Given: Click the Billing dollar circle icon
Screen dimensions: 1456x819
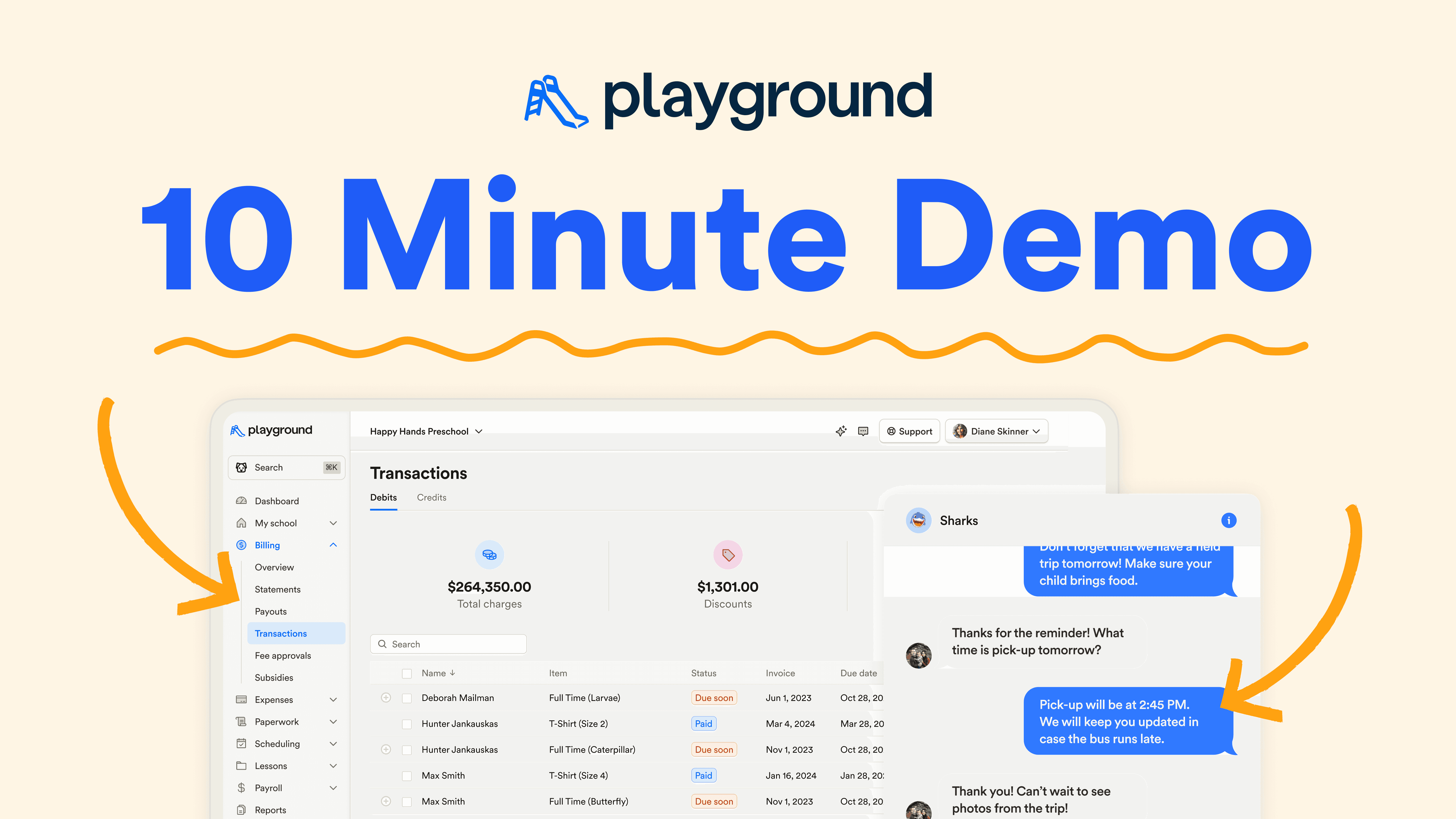Looking at the screenshot, I should coord(241,545).
